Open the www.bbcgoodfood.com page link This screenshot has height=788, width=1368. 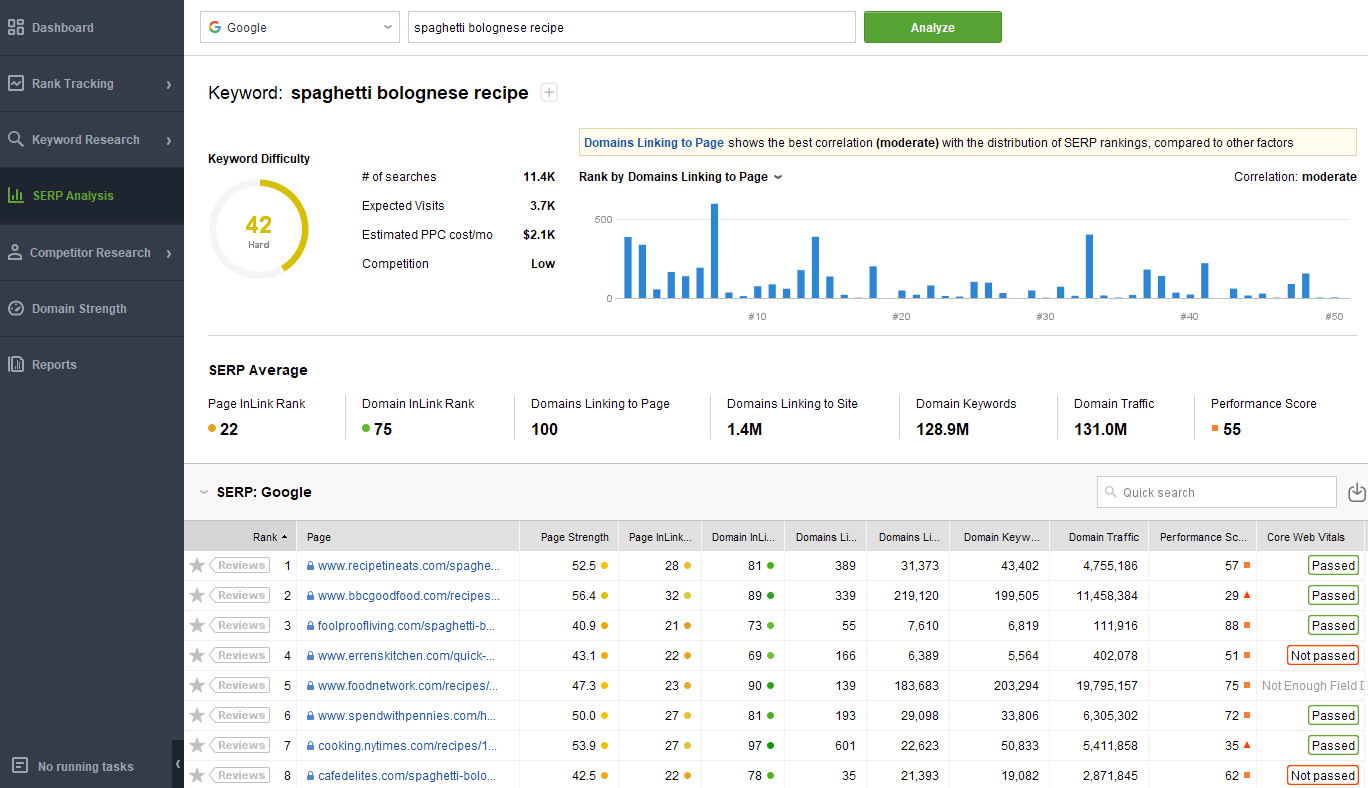[408, 596]
